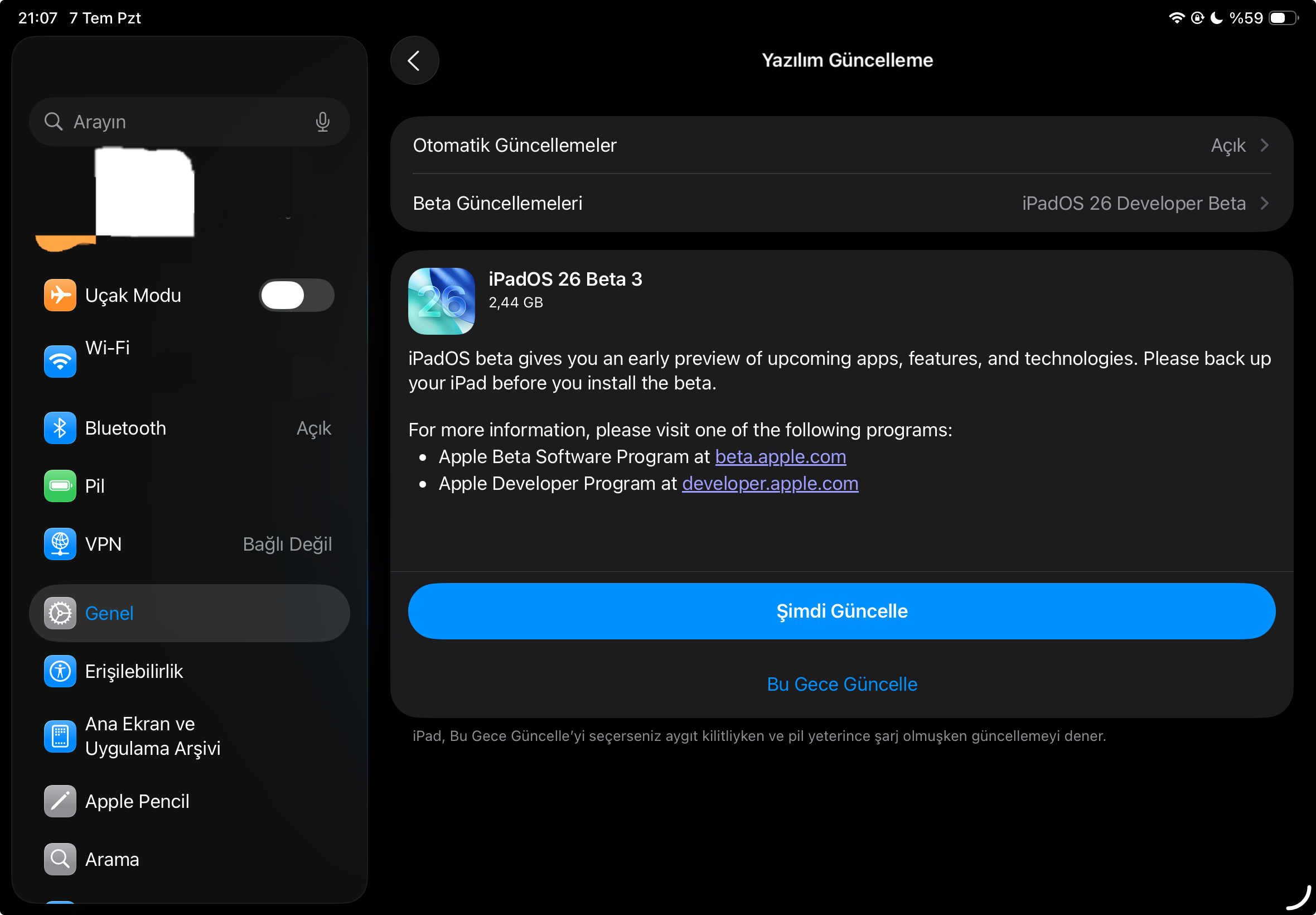Tap the microphone icon in search field
The width and height of the screenshot is (1316, 915).
click(x=322, y=122)
